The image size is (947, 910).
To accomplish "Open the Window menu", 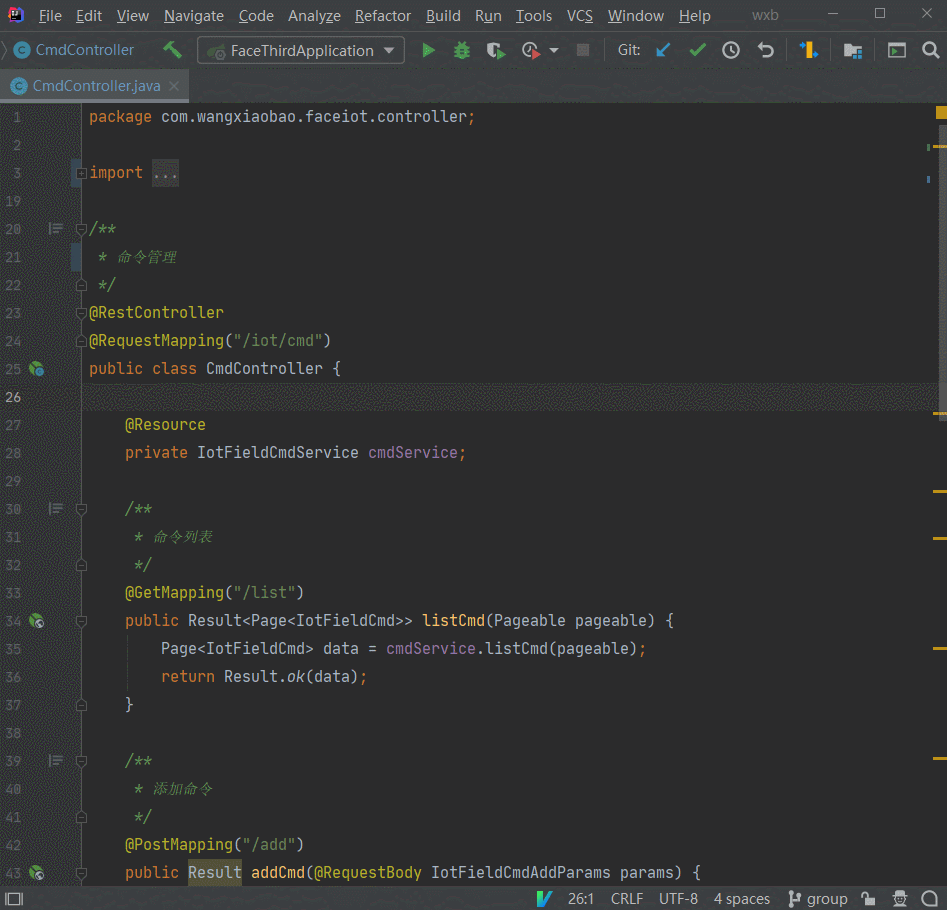I will pyautogui.click(x=635, y=16).
